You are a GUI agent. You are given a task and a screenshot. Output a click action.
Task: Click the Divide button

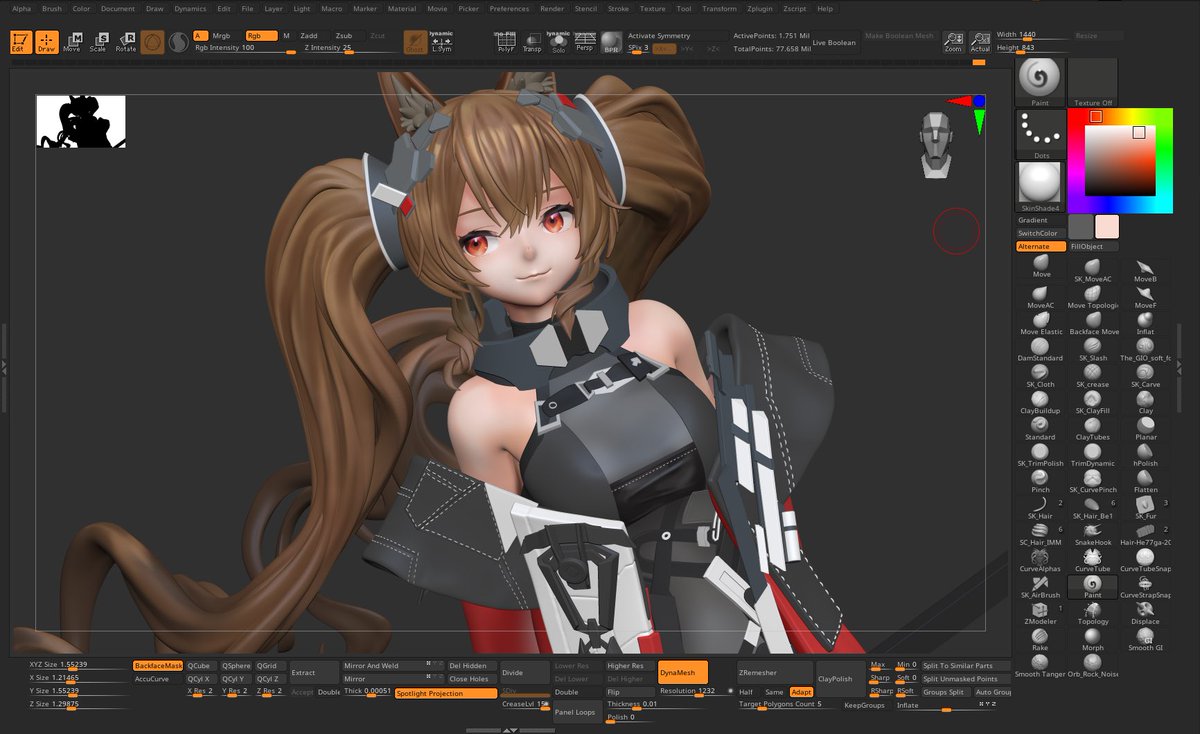pyautogui.click(x=525, y=672)
